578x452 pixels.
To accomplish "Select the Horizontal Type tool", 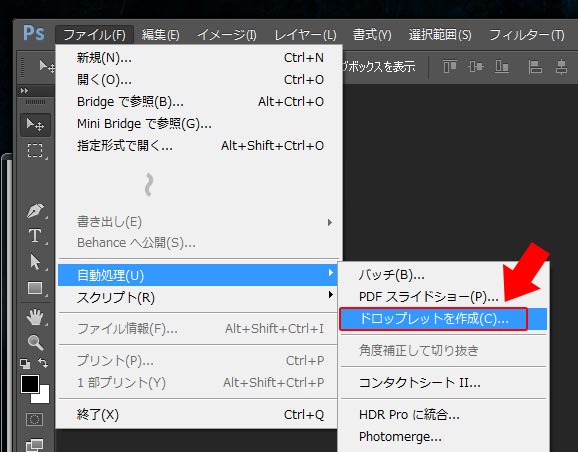I will coord(35,236).
